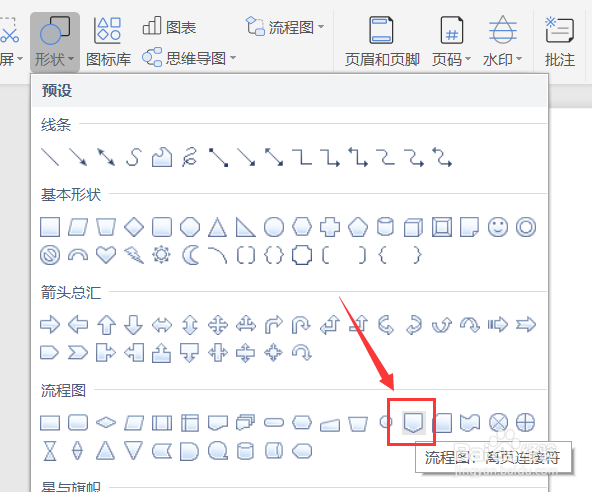Open the 图标库 icon library
The height and width of the screenshot is (492, 592).
point(108,42)
